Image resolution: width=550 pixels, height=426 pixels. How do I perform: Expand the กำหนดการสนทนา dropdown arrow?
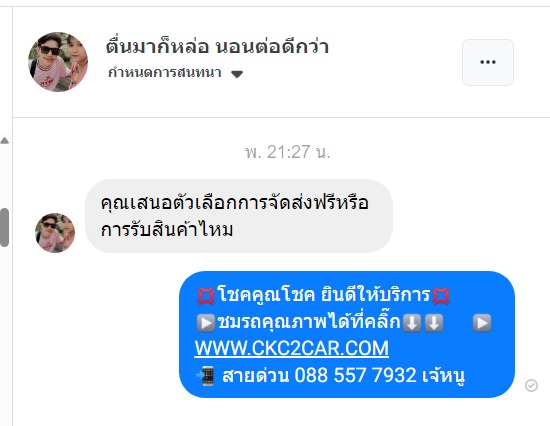pyautogui.click(x=237, y=74)
